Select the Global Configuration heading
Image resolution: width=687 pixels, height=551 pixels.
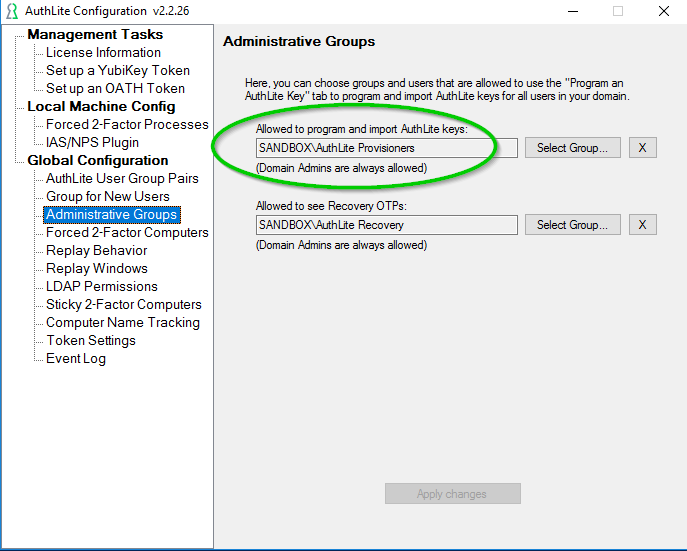point(98,160)
